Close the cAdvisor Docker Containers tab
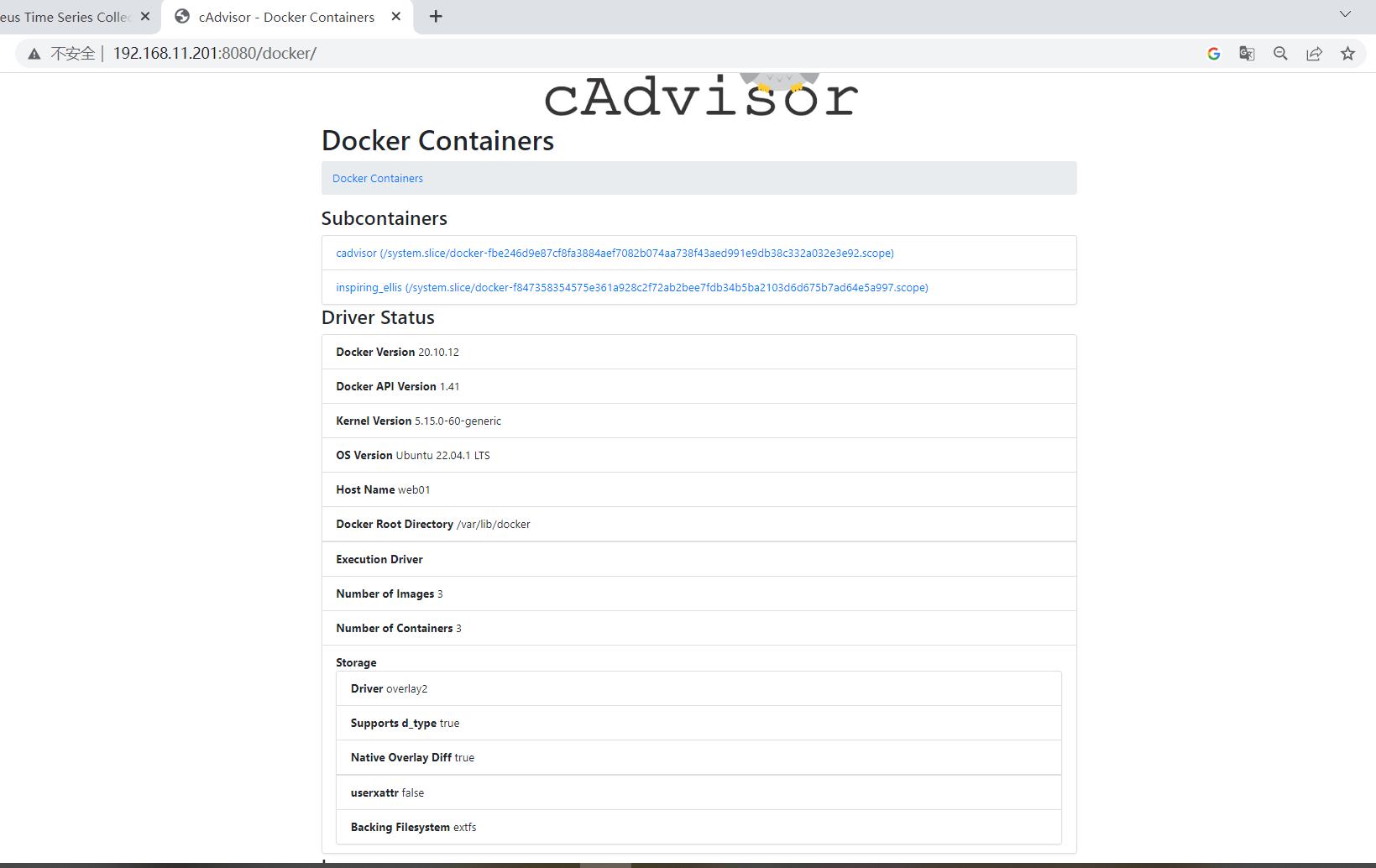 396,17
